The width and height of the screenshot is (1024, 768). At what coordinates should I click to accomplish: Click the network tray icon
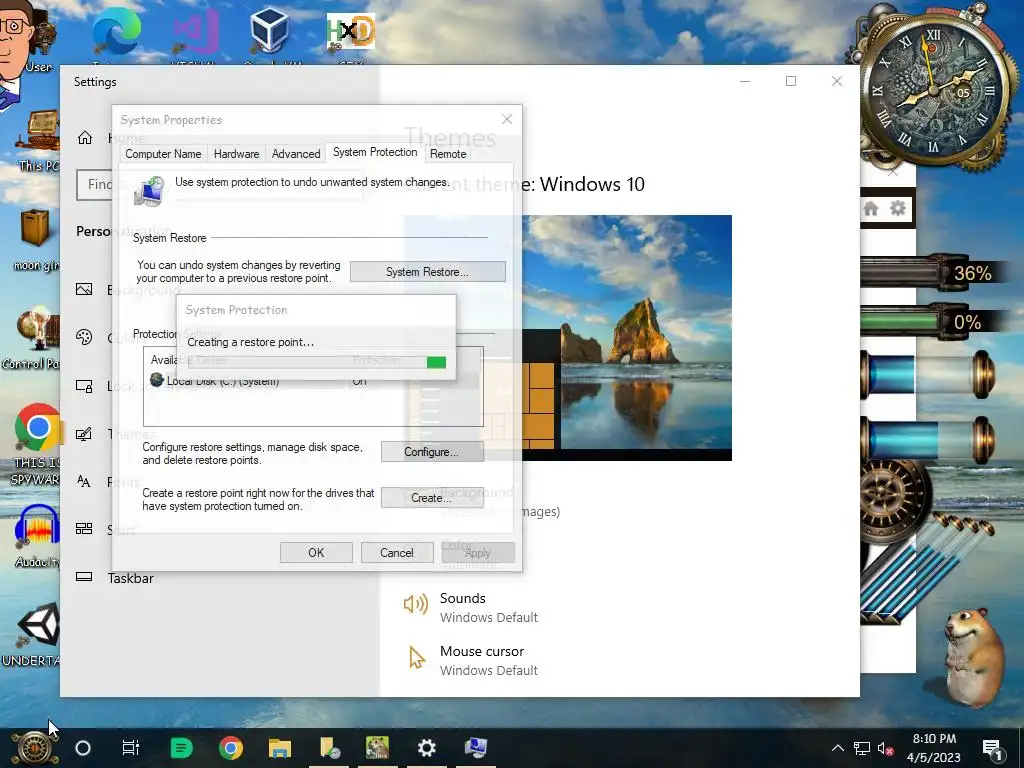[862, 748]
